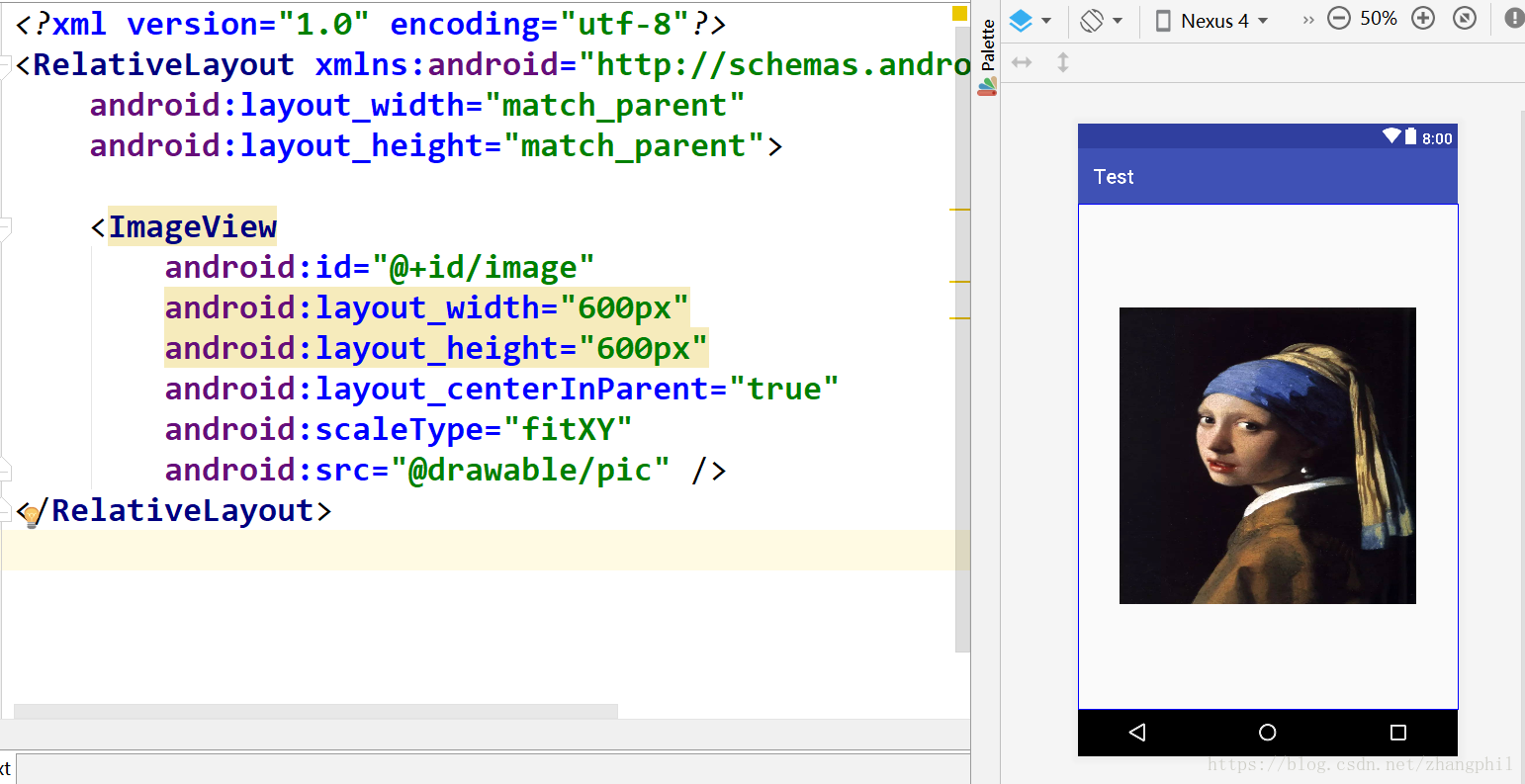The height and width of the screenshot is (784, 1525).
Task: Open the Palette side tab
Action: pyautogui.click(x=987, y=56)
